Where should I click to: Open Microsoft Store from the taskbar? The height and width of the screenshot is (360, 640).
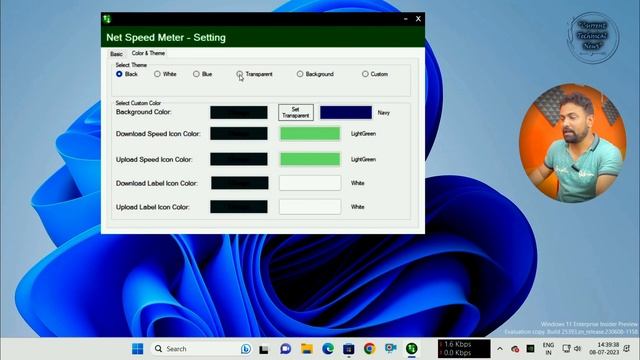(349, 349)
